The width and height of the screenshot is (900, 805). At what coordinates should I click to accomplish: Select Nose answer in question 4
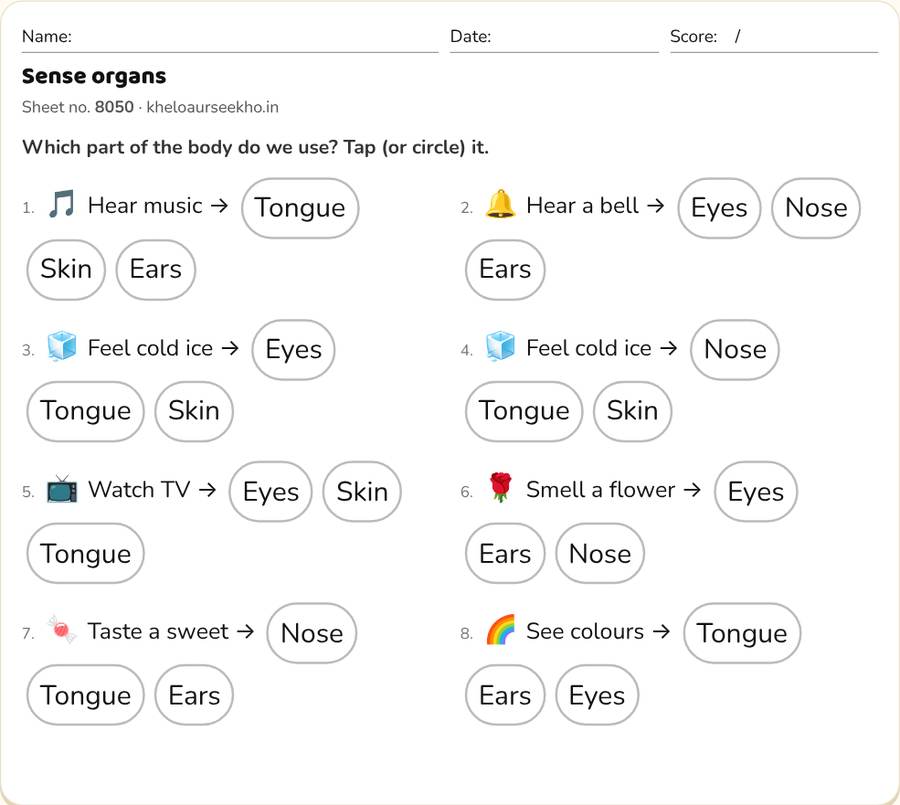pos(735,350)
